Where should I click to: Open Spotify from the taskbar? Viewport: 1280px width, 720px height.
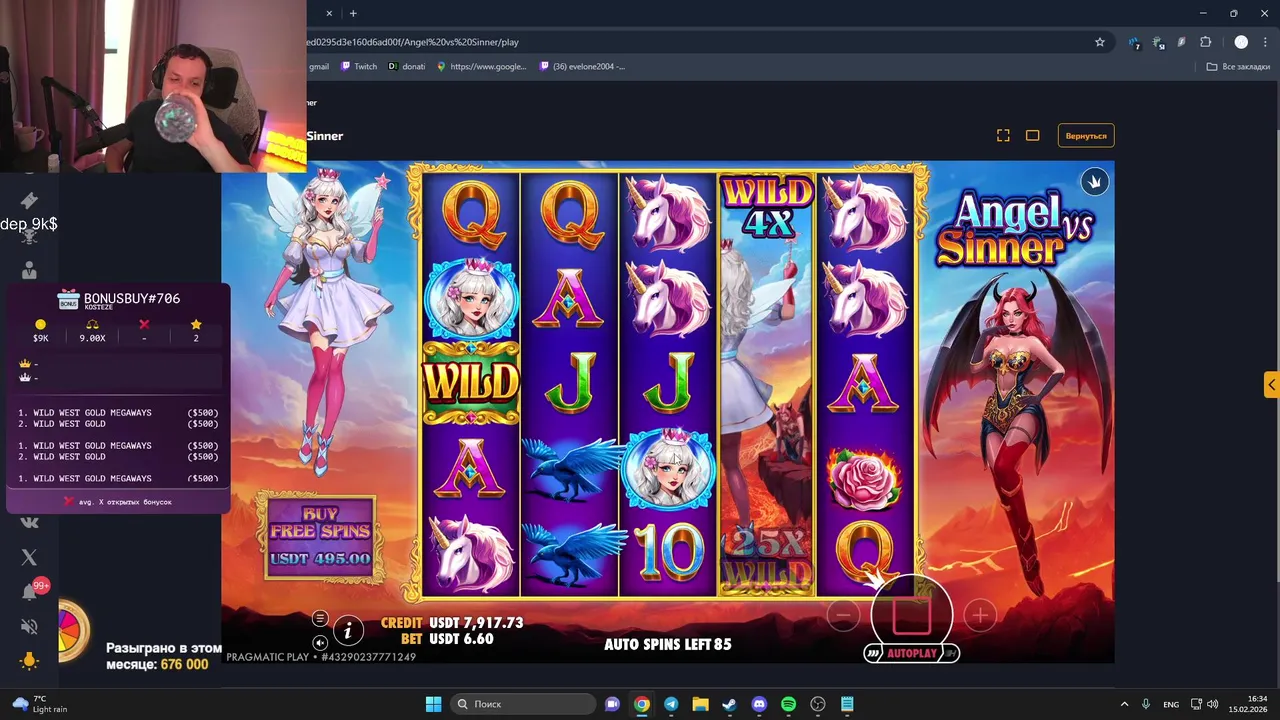[x=788, y=704]
